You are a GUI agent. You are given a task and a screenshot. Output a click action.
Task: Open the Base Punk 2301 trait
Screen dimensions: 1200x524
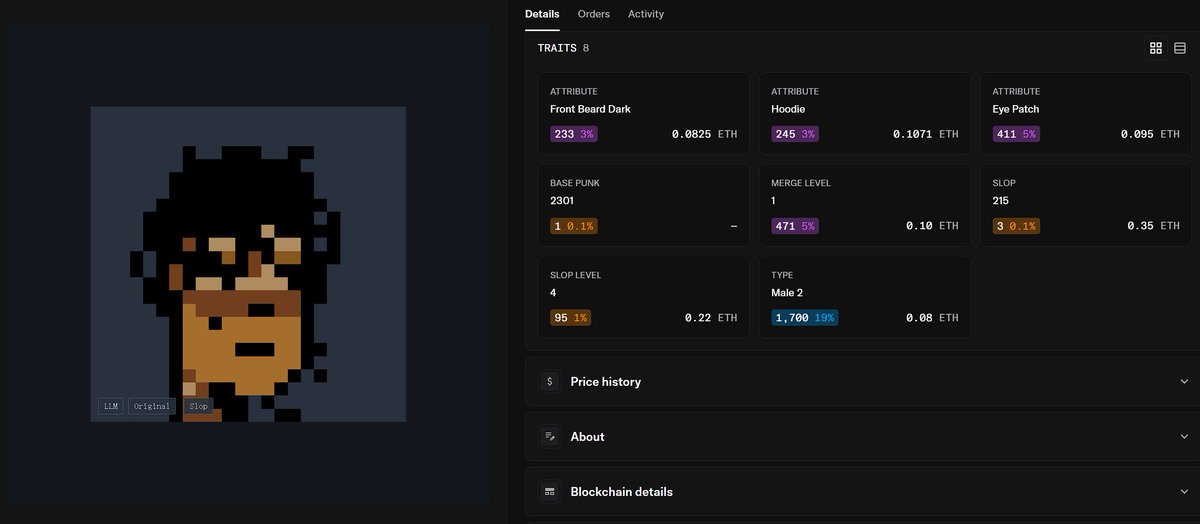coord(643,205)
